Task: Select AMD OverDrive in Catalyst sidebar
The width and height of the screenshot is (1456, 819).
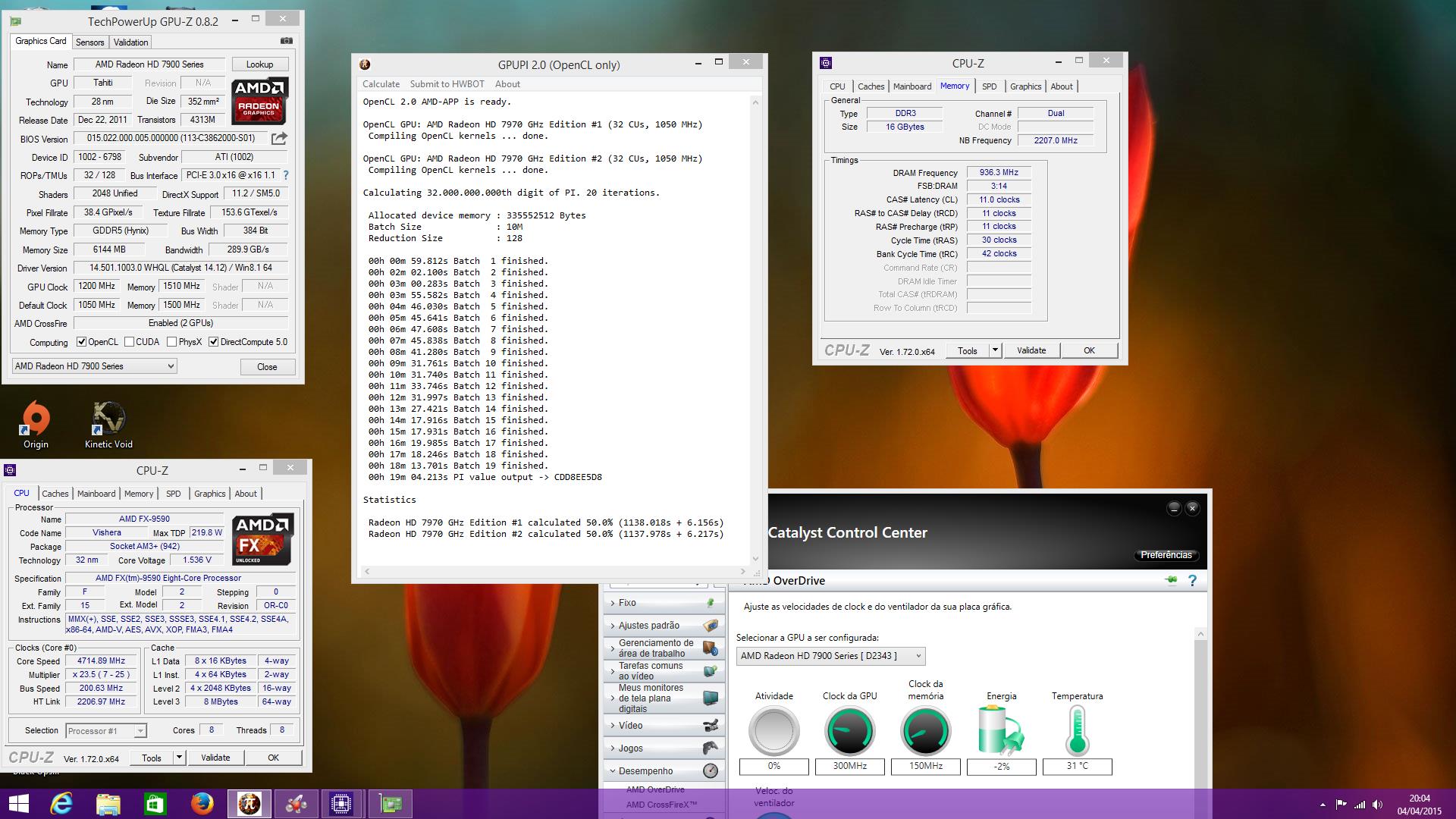Action: click(655, 789)
